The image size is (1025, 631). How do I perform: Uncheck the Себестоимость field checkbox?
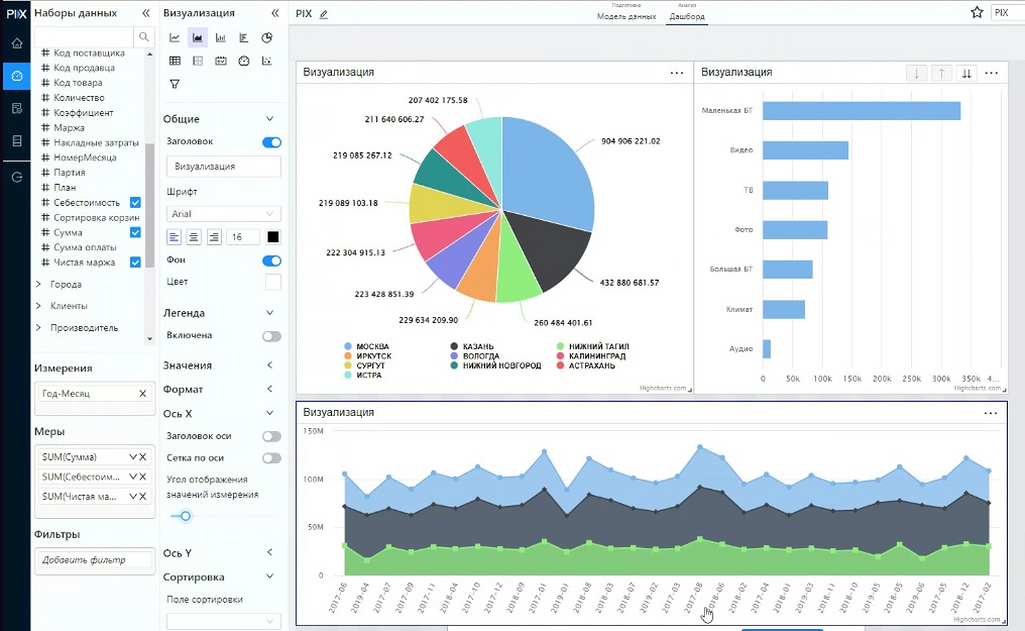coord(136,203)
